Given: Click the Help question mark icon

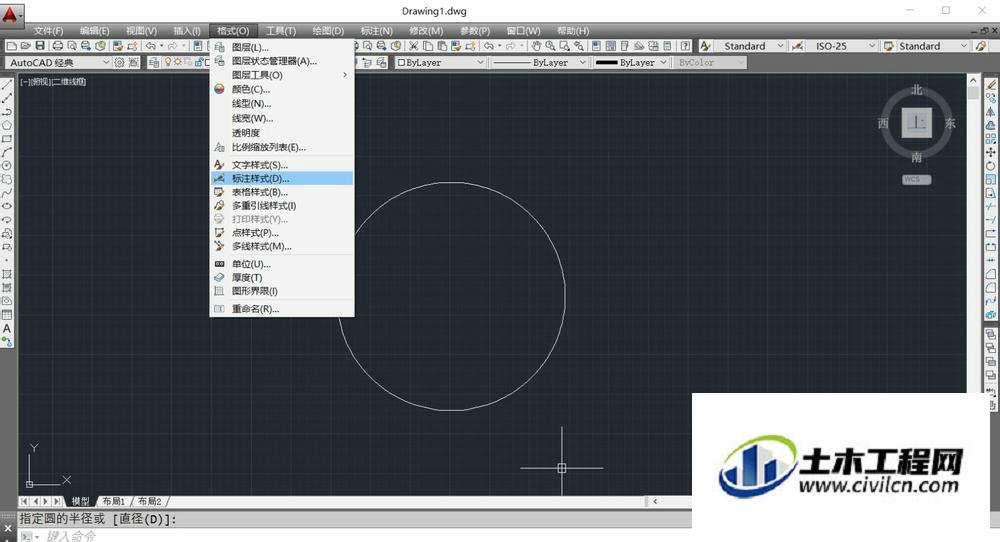Looking at the screenshot, I should pos(685,46).
